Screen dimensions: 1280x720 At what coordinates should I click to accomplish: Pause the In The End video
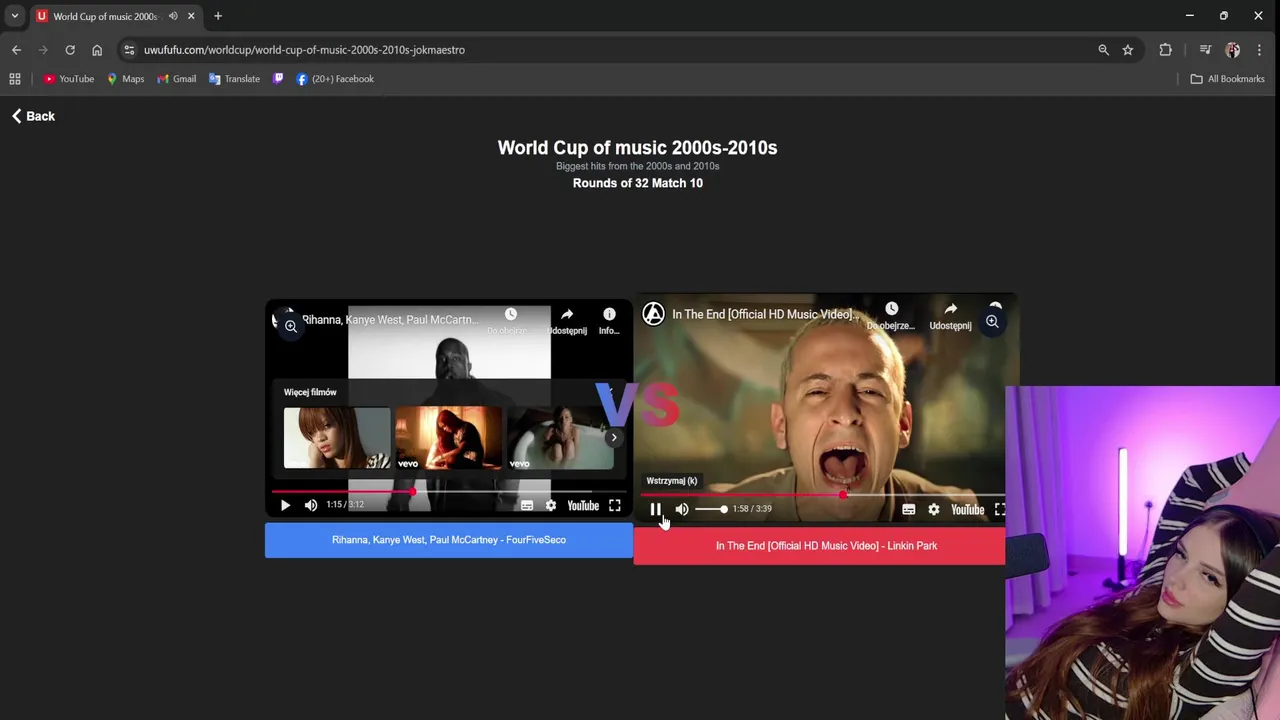(x=656, y=509)
